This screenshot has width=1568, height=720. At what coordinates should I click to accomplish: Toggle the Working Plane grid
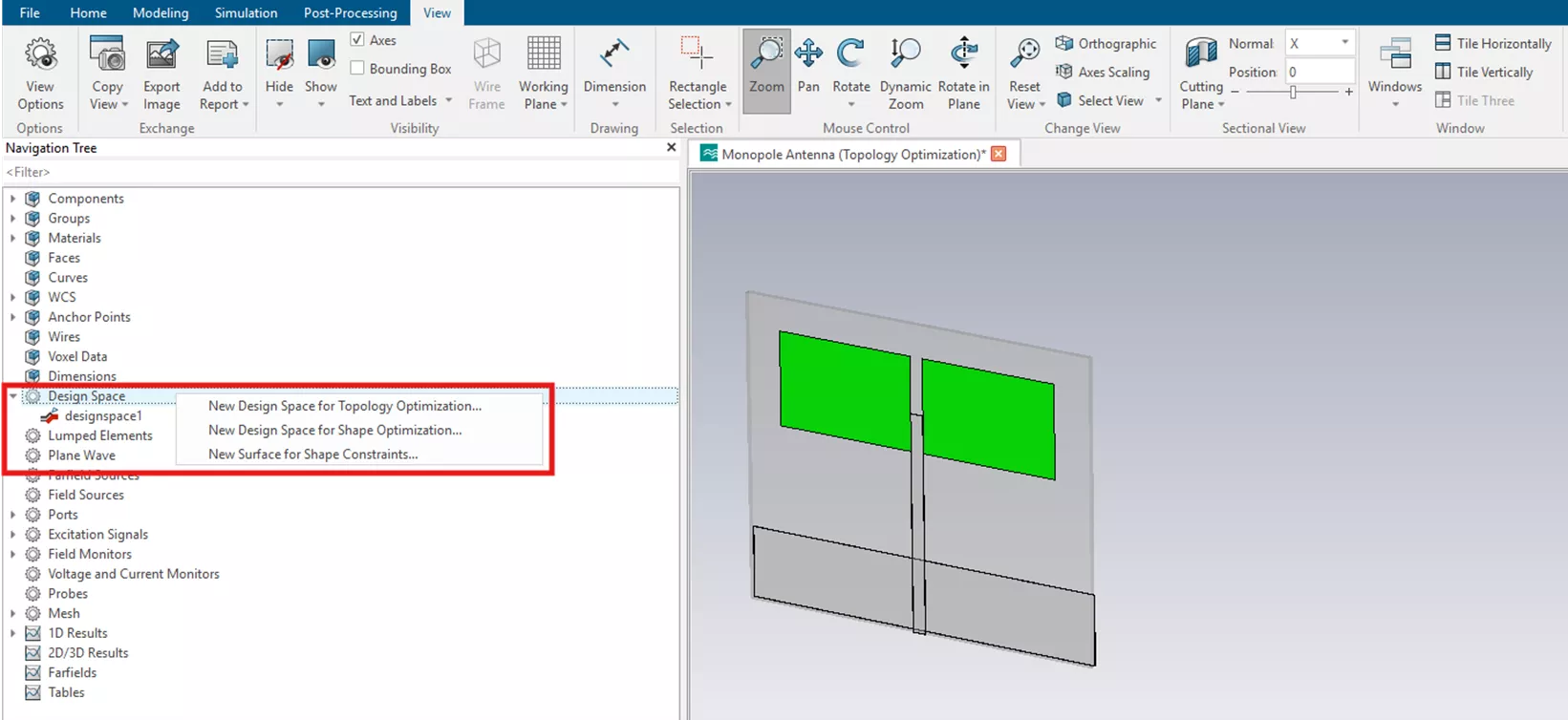point(544,57)
